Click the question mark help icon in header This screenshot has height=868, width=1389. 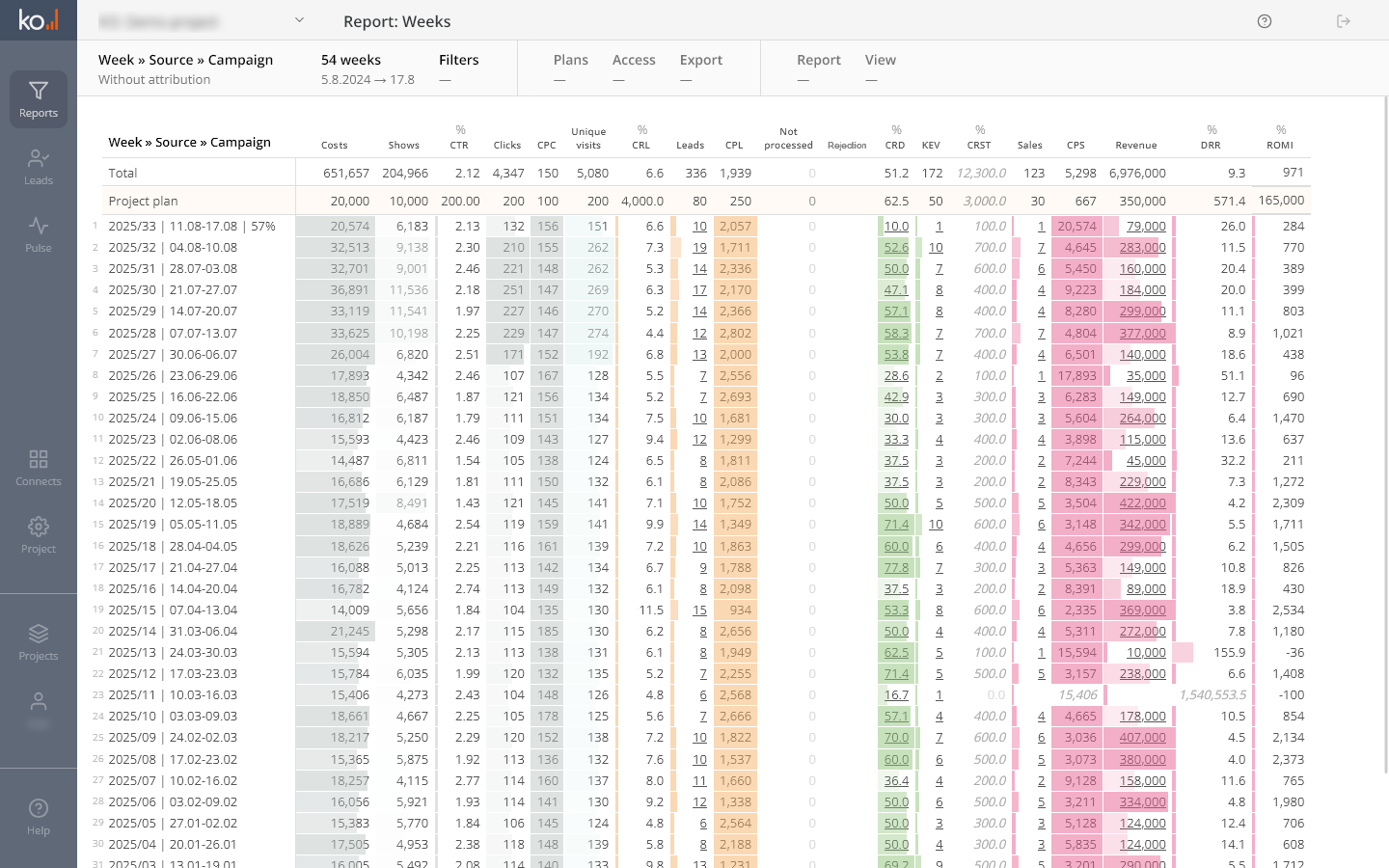pyautogui.click(x=1265, y=21)
